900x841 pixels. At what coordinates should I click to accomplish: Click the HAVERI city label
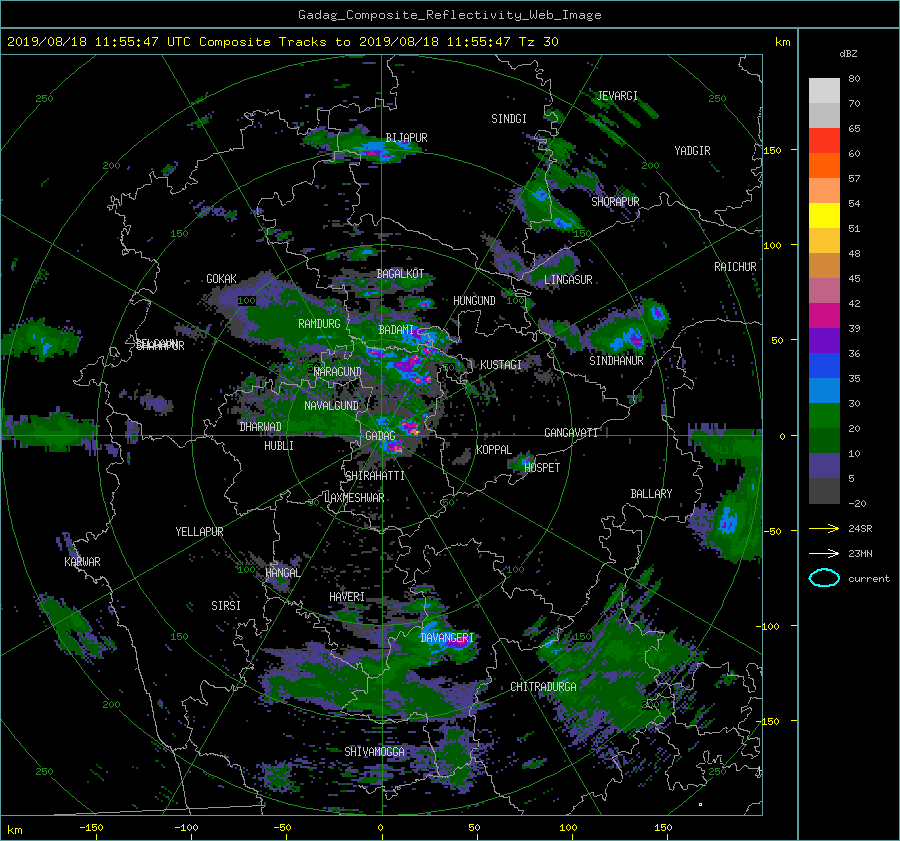[x=347, y=597]
